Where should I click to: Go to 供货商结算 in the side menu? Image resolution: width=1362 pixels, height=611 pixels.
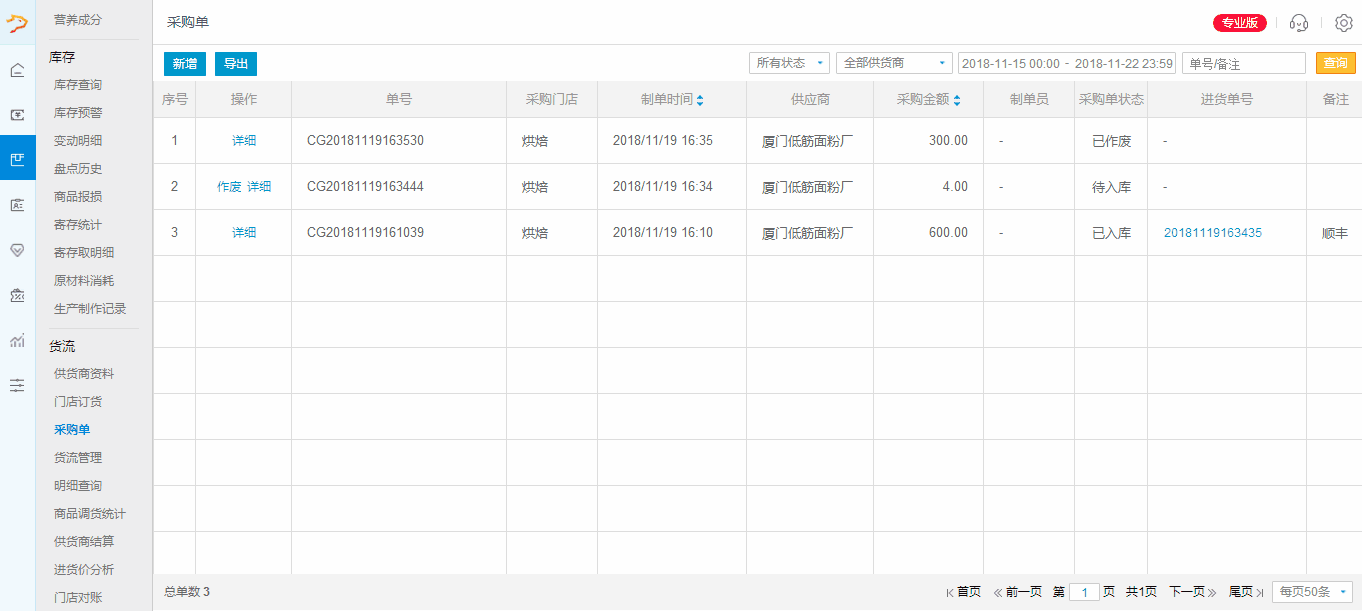[x=84, y=541]
